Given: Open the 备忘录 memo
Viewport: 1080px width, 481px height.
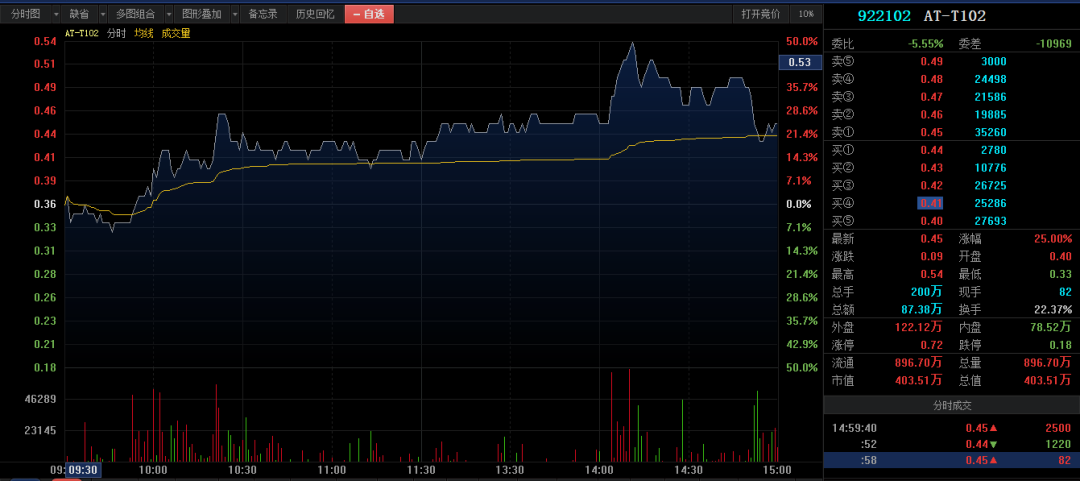Looking at the screenshot, I should pyautogui.click(x=263, y=14).
